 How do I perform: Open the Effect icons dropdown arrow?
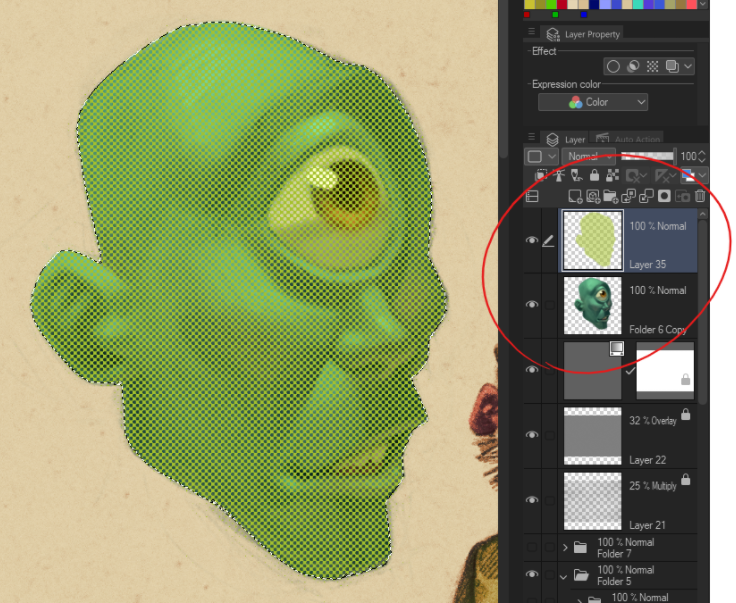pos(688,66)
